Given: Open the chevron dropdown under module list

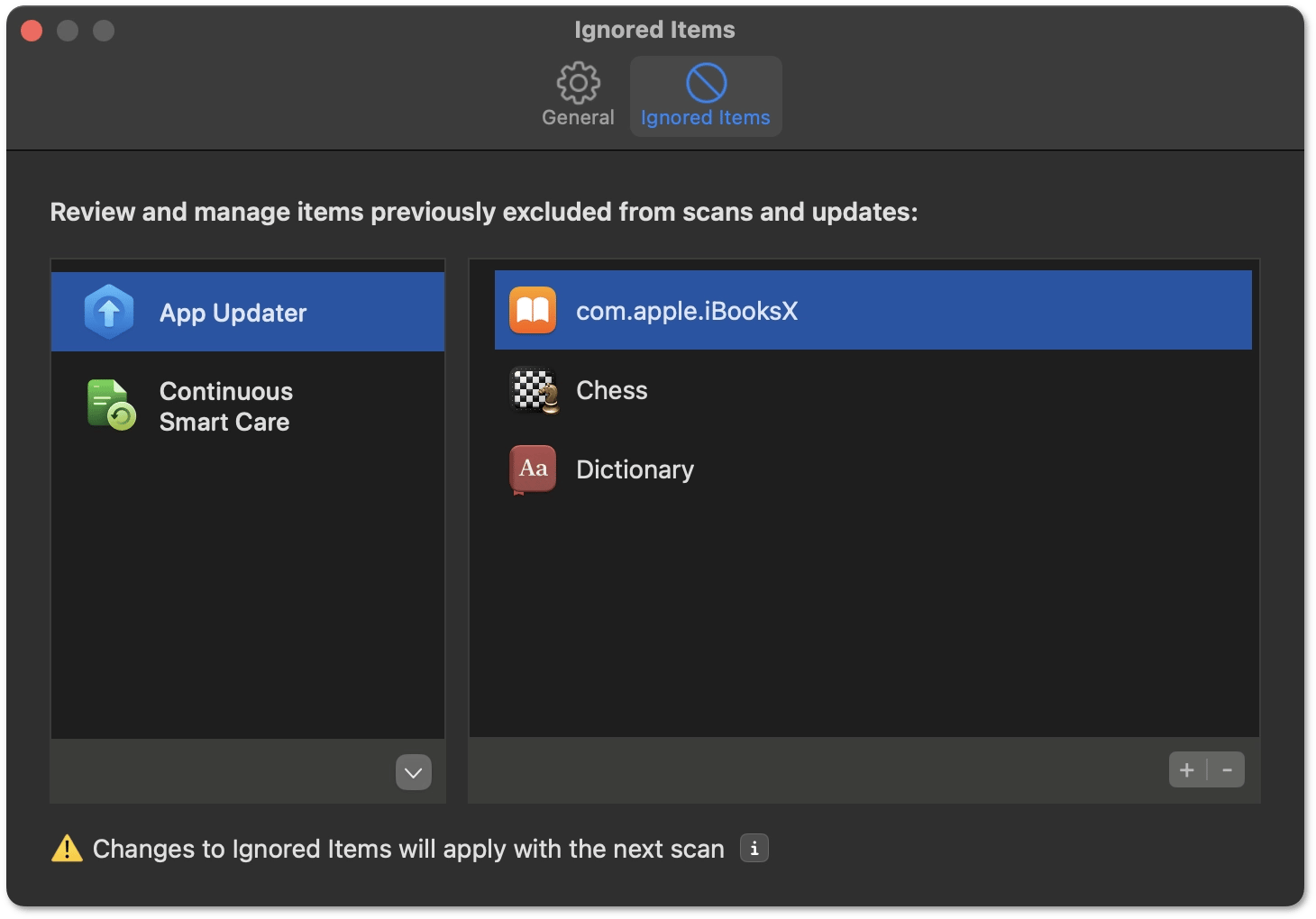Looking at the screenshot, I should point(414,772).
